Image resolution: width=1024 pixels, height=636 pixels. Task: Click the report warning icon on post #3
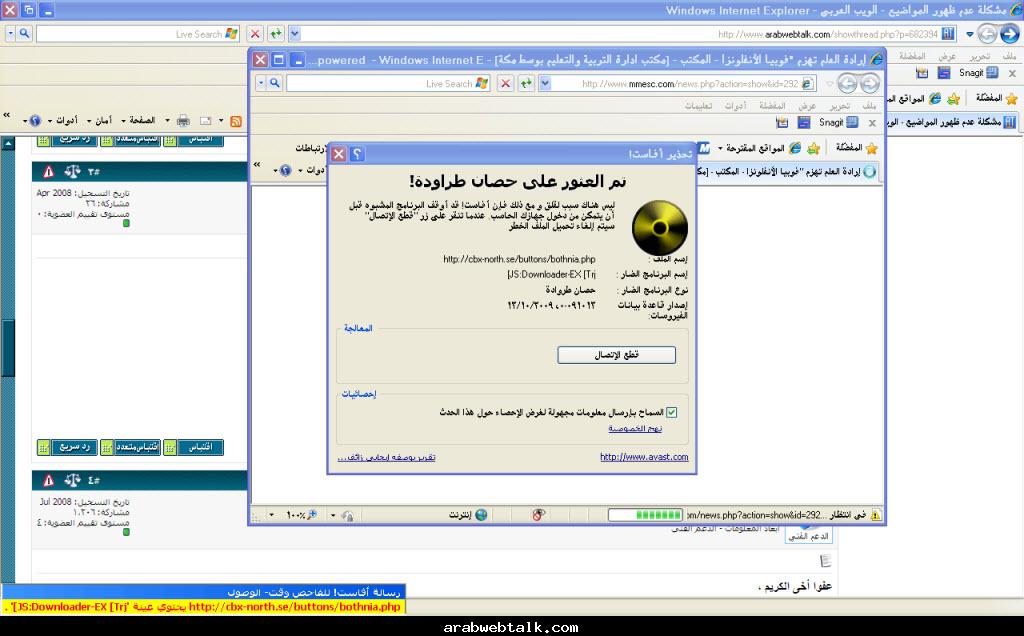click(48, 172)
